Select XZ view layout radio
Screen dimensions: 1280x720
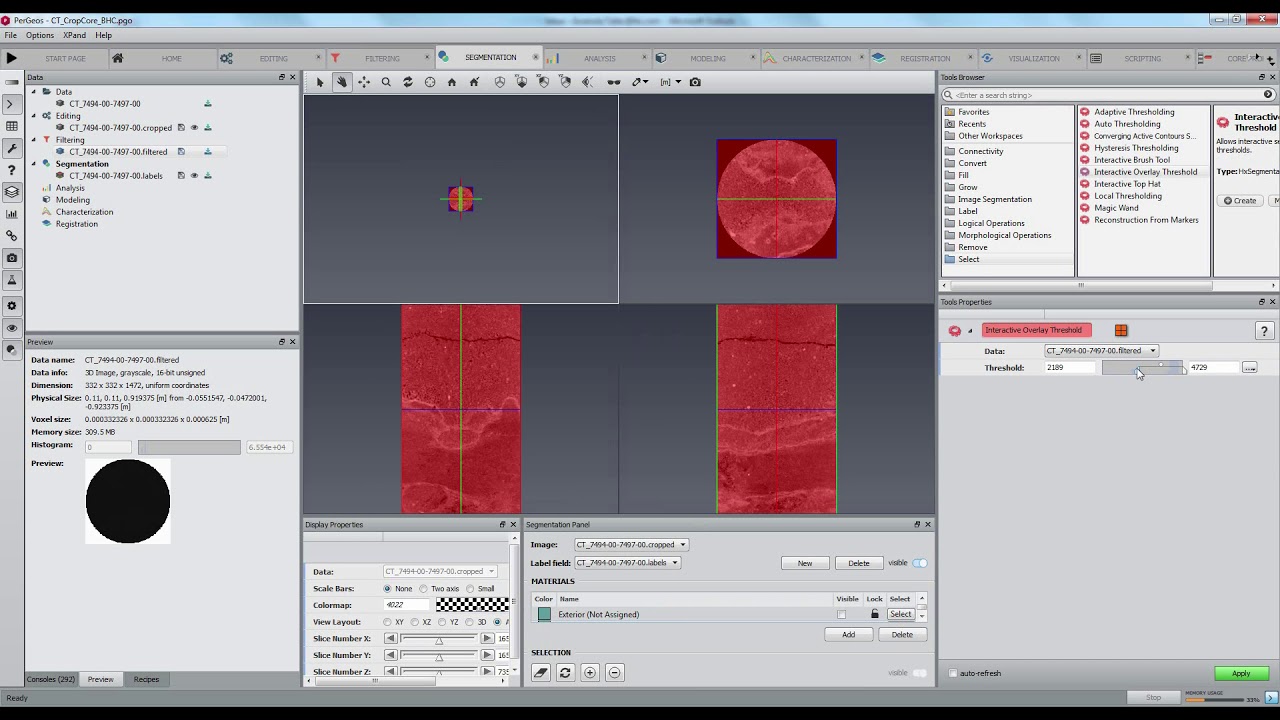click(416, 622)
